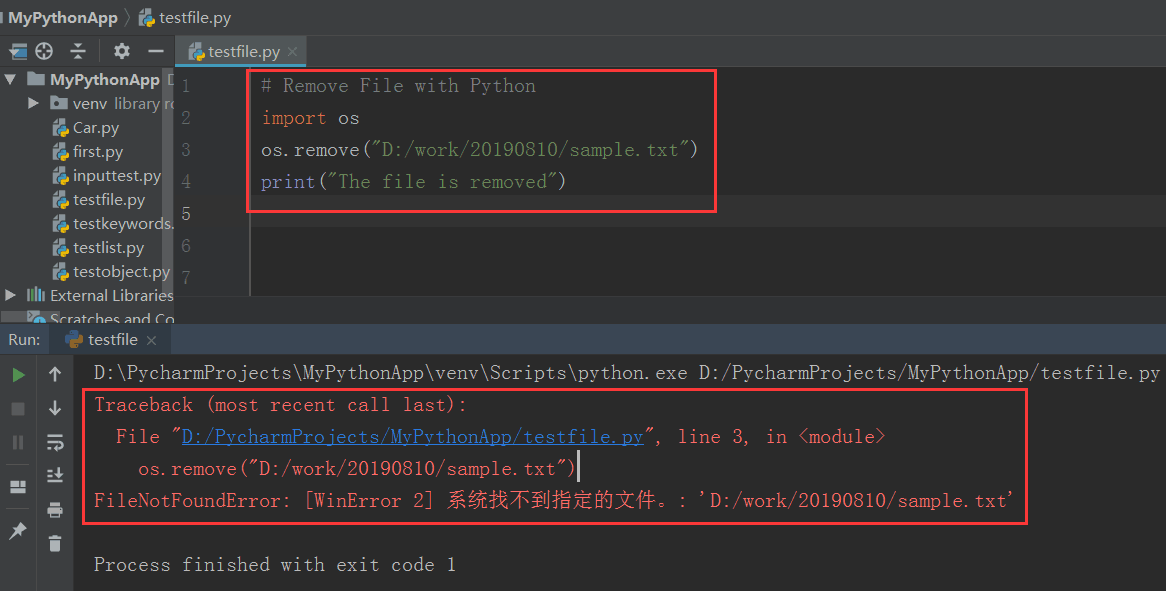Jump up the stack trace with up arrow

[x=55, y=374]
